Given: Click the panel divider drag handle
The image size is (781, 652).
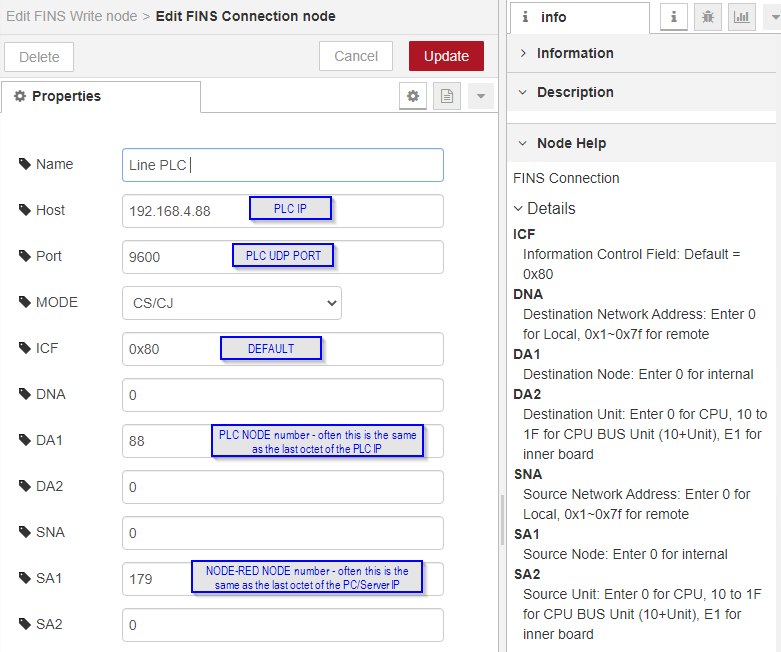Looking at the screenshot, I should pyautogui.click(x=503, y=520).
